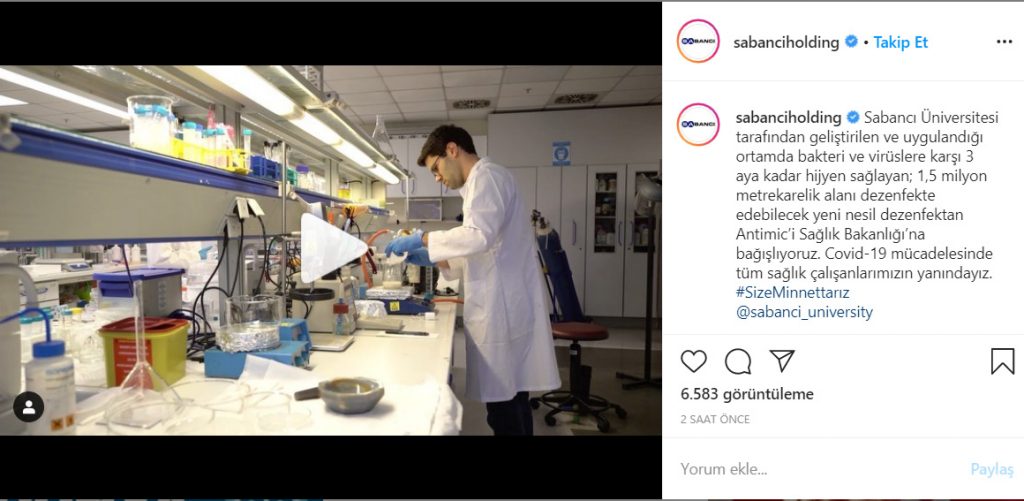This screenshot has width=1024, height=501.
Task: Open @sabanci_university mention link
Action: tap(804, 312)
